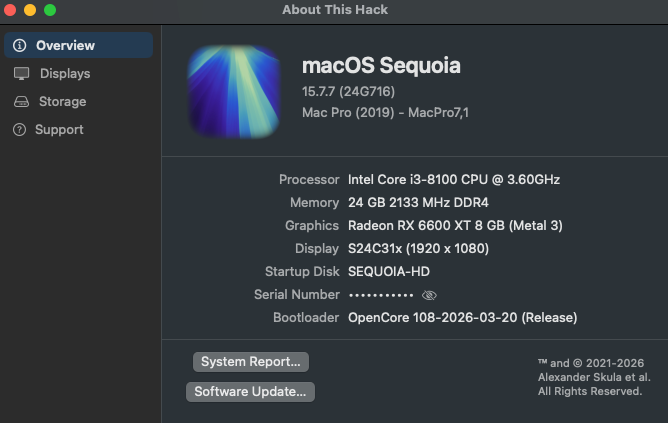Select the Support section label
This screenshot has height=423, width=668.
[x=59, y=129]
